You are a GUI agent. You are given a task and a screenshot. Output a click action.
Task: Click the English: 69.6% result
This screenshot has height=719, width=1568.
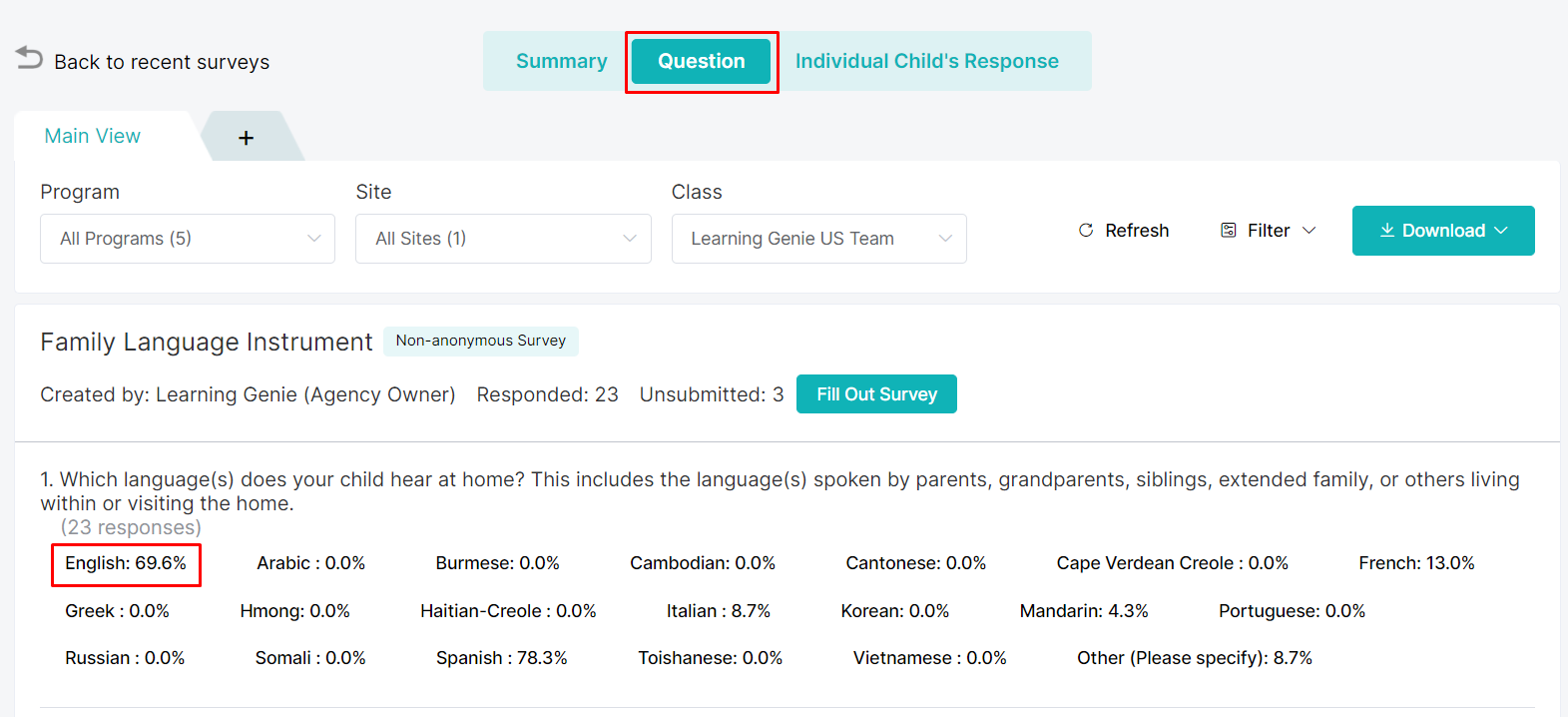126,563
